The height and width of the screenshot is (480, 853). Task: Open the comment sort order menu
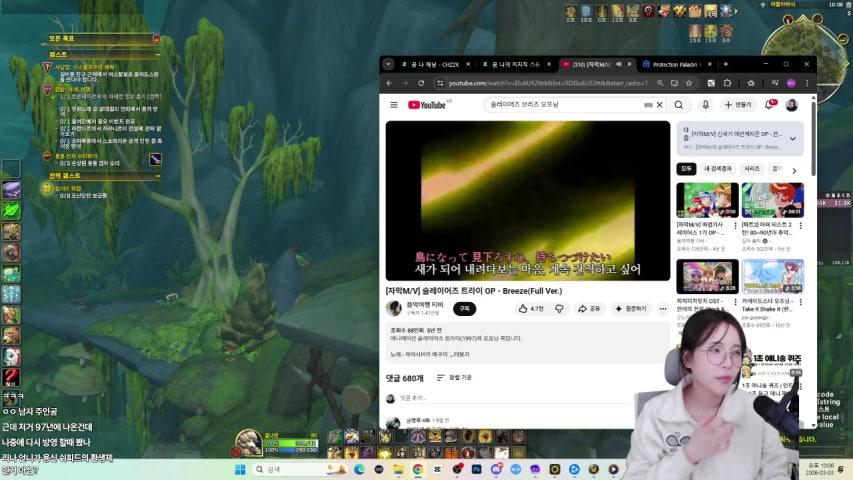[x=454, y=377]
